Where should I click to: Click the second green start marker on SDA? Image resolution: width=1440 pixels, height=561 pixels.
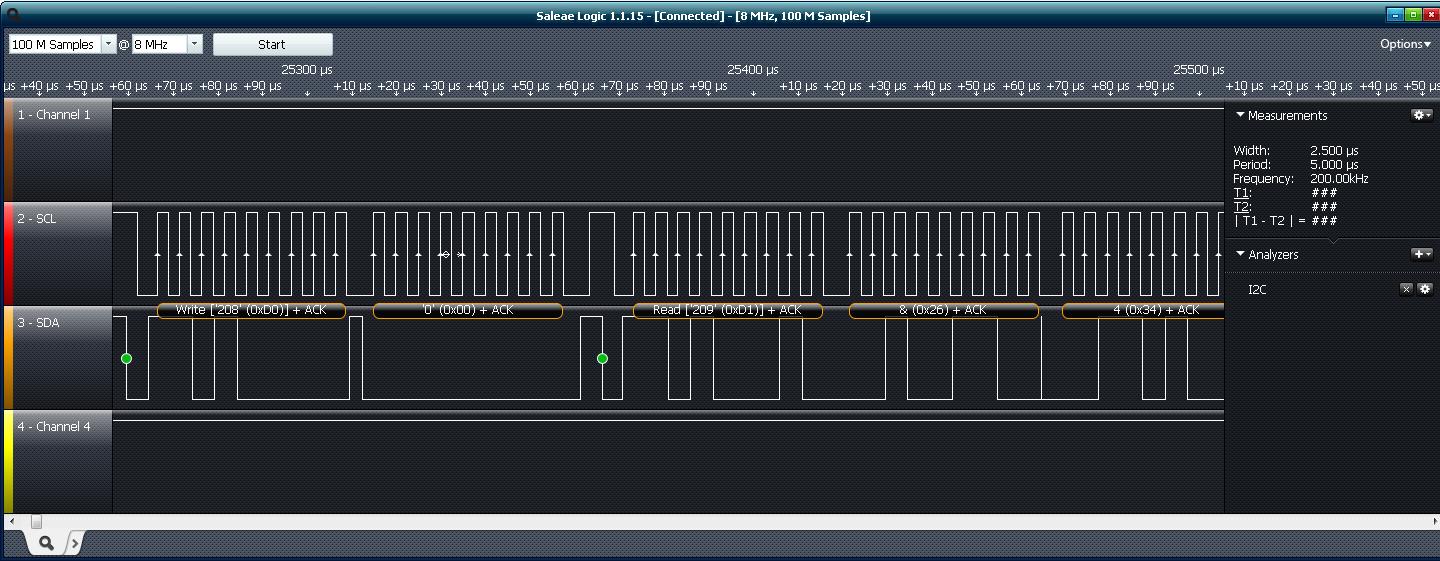pos(602,358)
